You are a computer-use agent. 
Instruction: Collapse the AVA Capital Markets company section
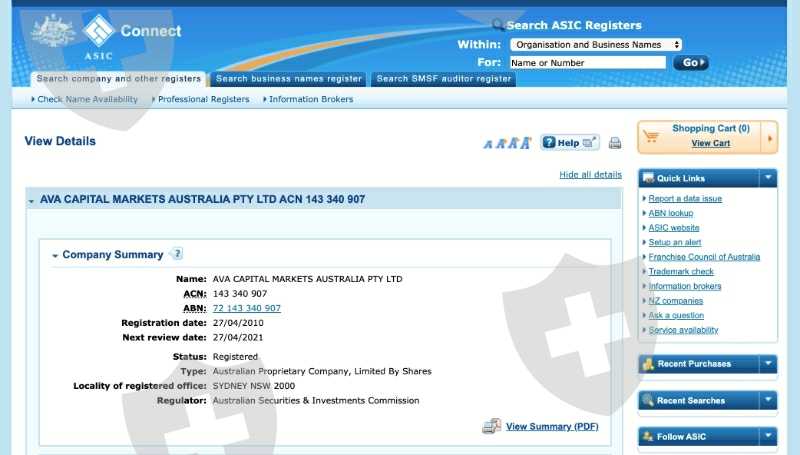[32, 201]
